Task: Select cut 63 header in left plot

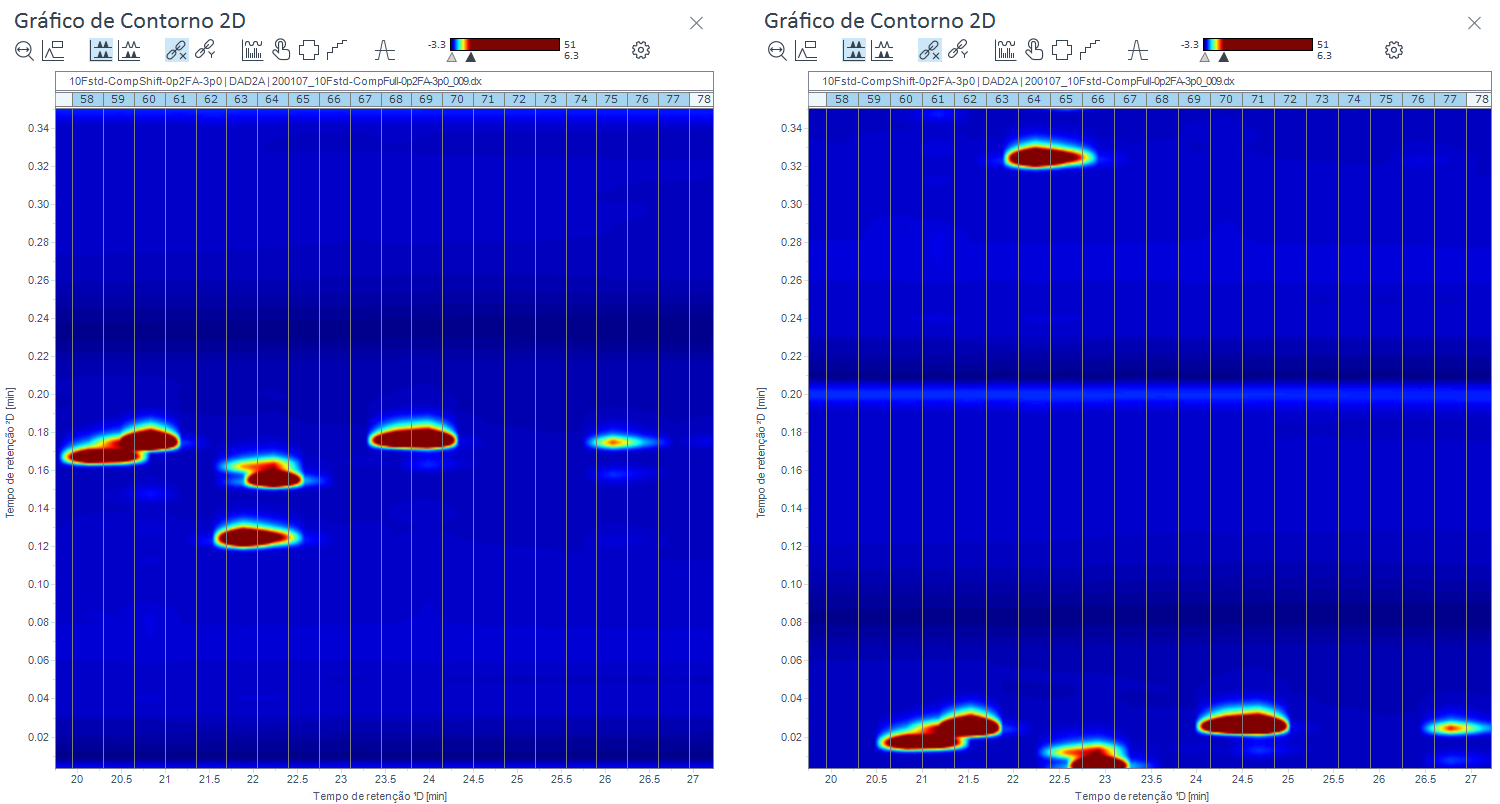Action: (x=242, y=99)
